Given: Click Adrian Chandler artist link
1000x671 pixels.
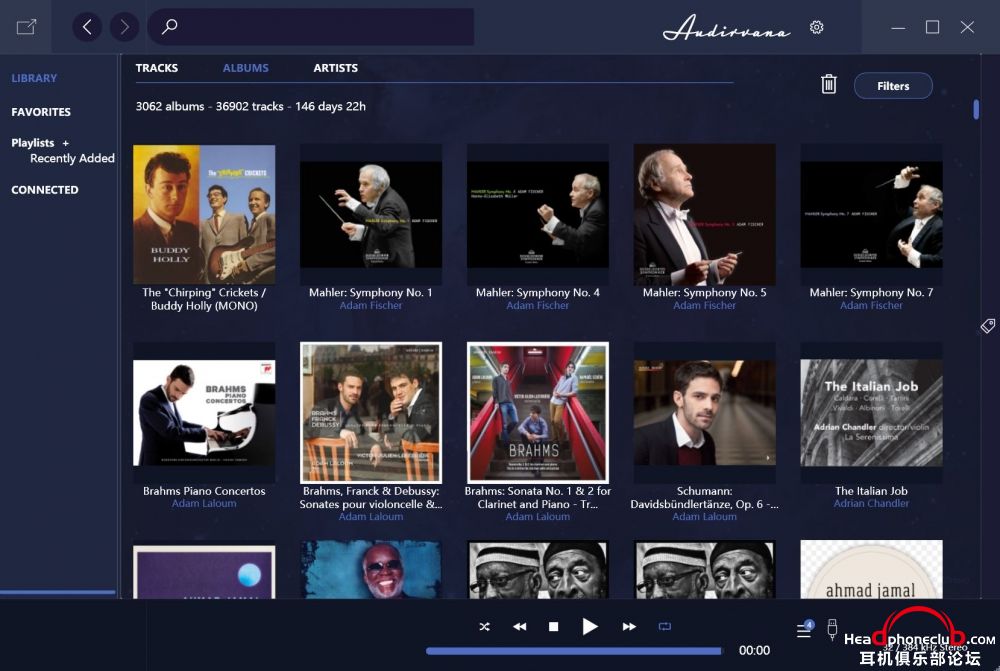Looking at the screenshot, I should point(871,503).
